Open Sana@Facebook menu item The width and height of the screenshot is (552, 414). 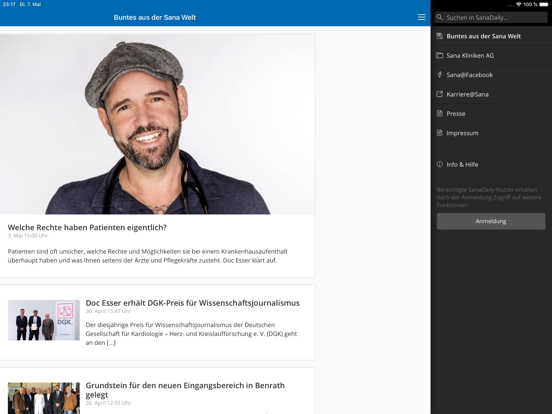click(x=491, y=75)
